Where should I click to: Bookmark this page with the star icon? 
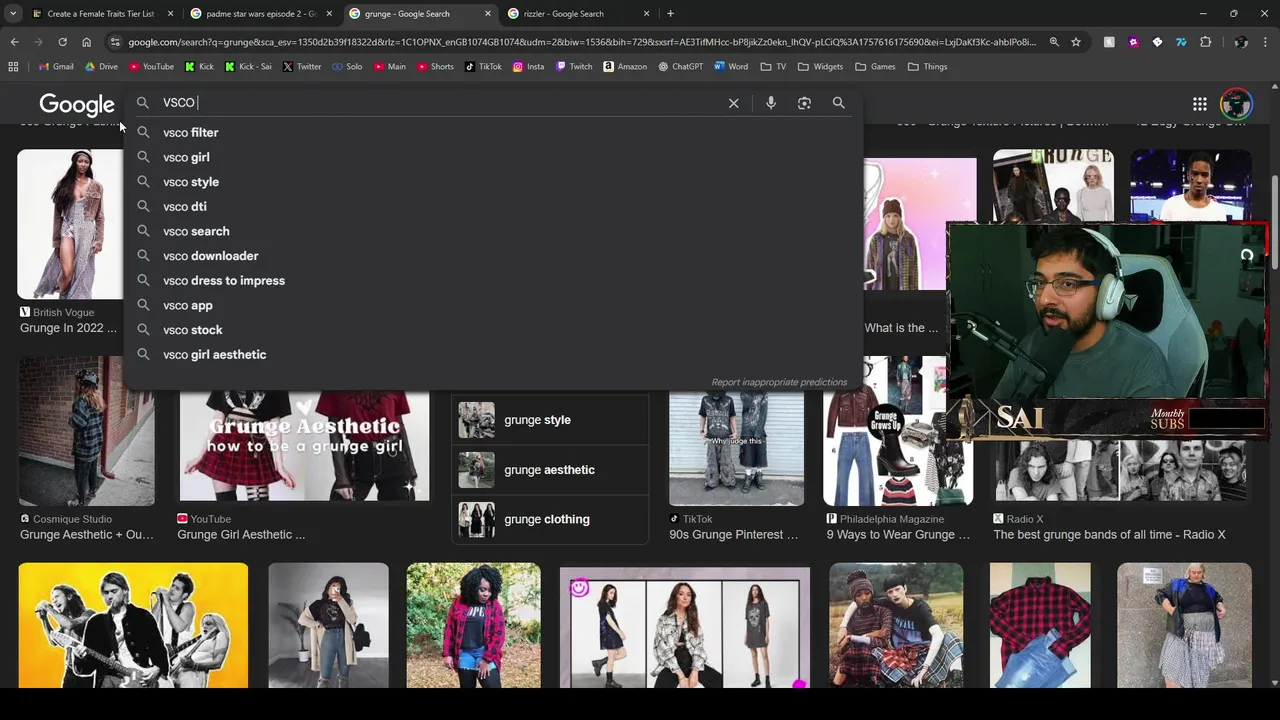(1075, 42)
